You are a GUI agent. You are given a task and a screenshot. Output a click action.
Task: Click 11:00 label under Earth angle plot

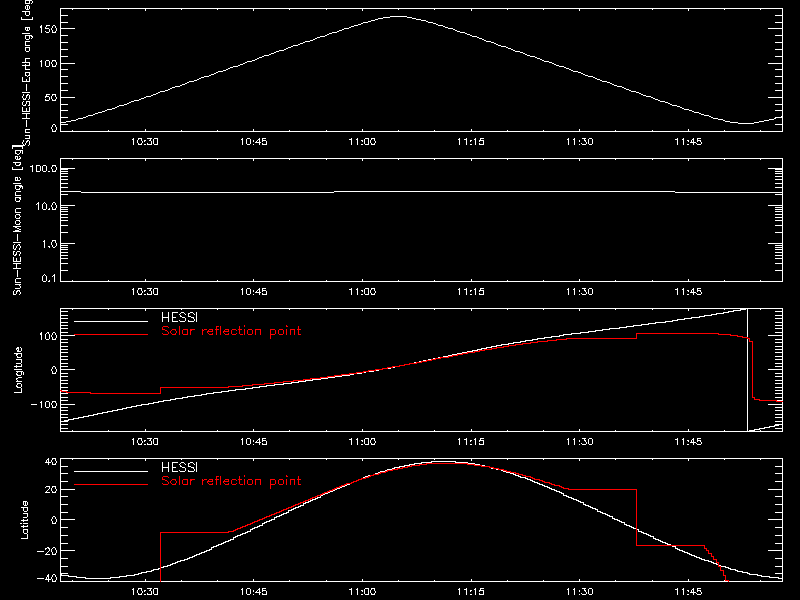click(362, 142)
